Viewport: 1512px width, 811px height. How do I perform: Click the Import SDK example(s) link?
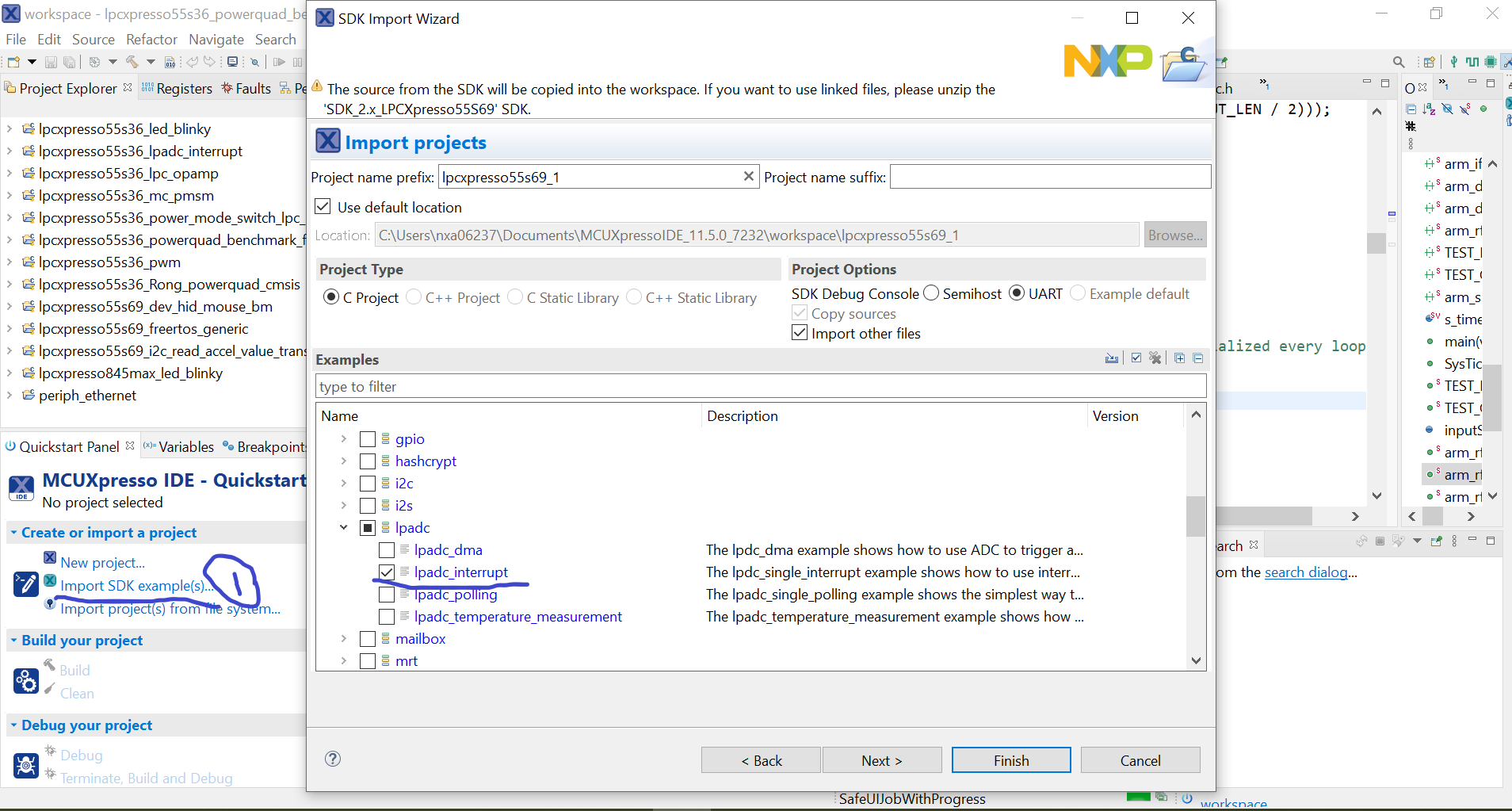pyautogui.click(x=137, y=586)
